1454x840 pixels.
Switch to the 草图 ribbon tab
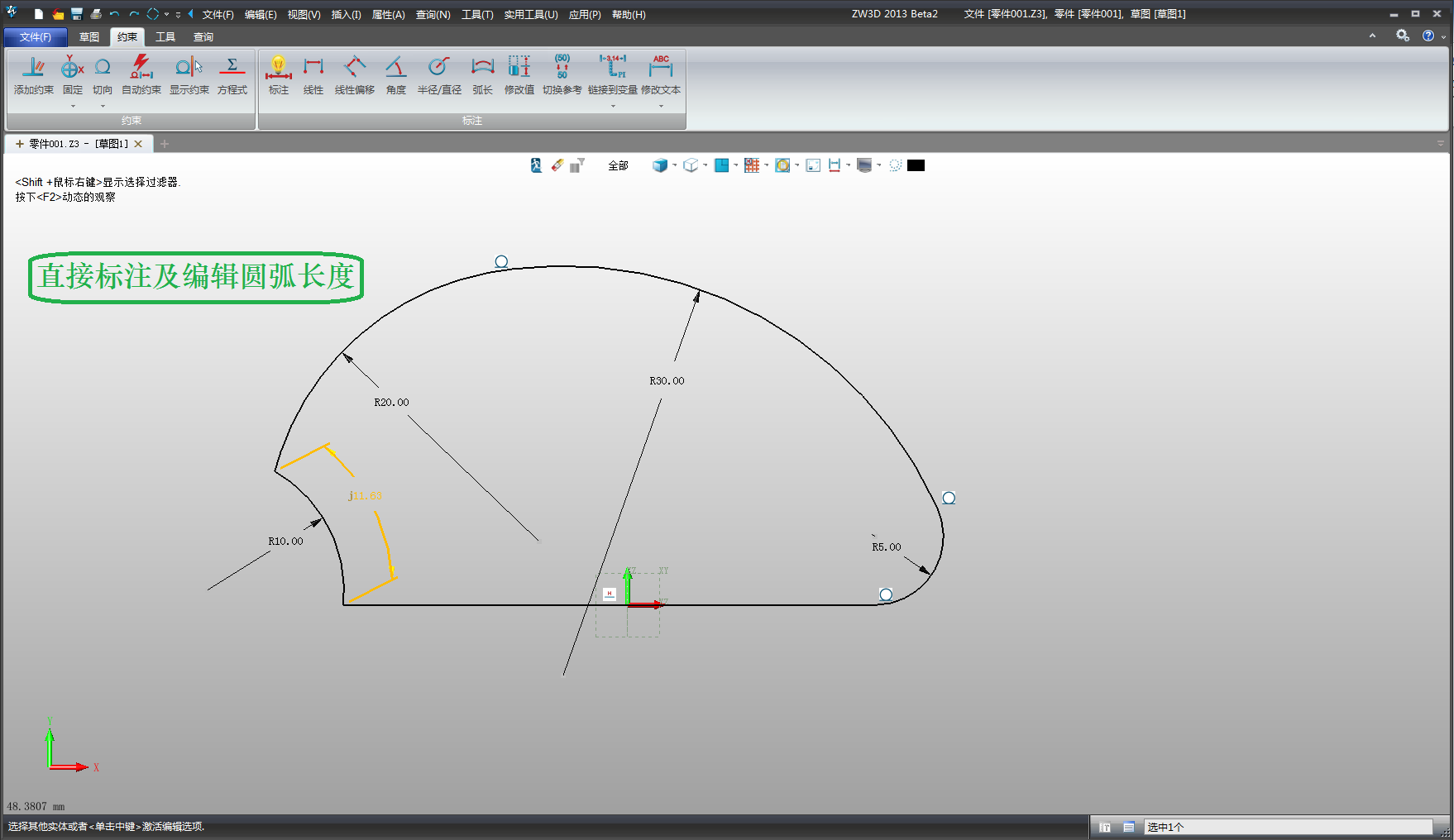pyautogui.click(x=88, y=37)
